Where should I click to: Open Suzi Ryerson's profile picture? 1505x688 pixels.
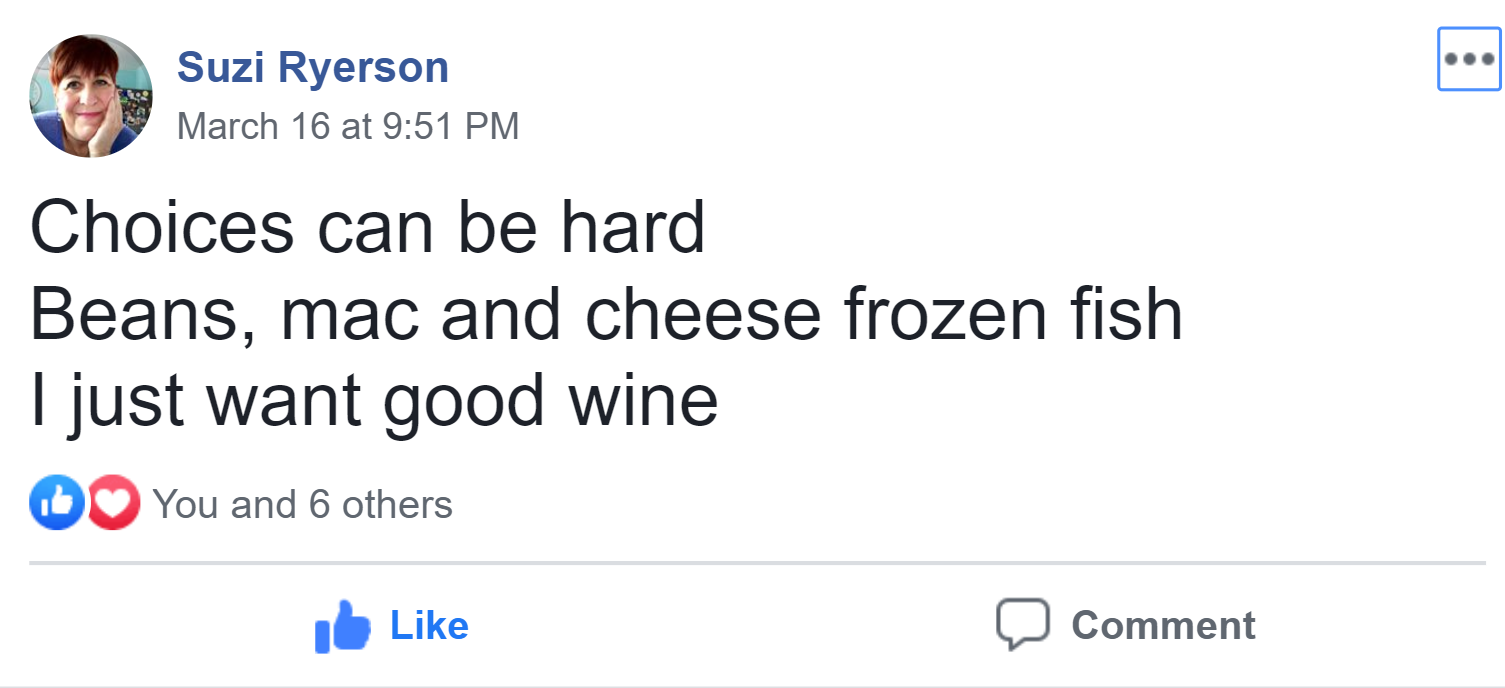point(91,96)
